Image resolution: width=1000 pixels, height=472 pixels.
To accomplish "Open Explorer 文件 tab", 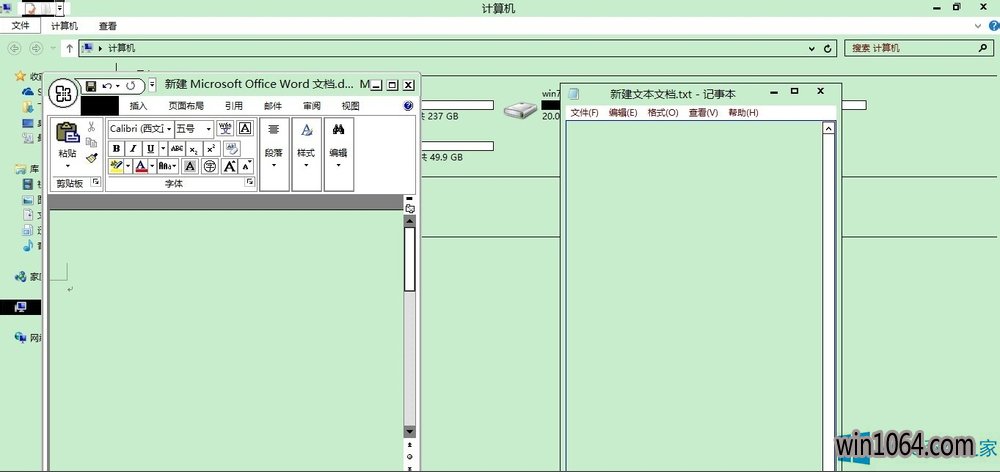I will [21, 26].
